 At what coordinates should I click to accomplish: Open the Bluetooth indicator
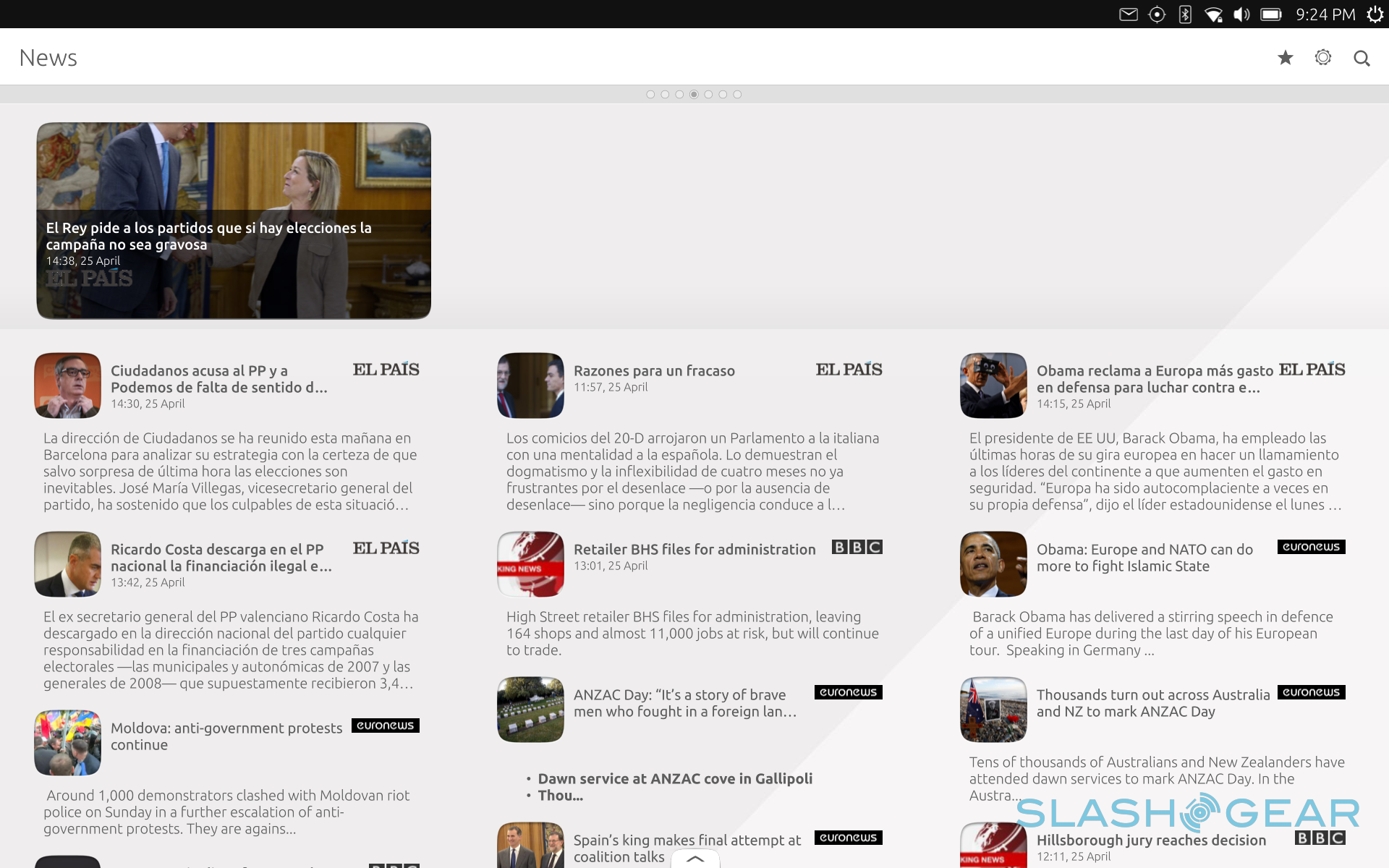[1185, 14]
